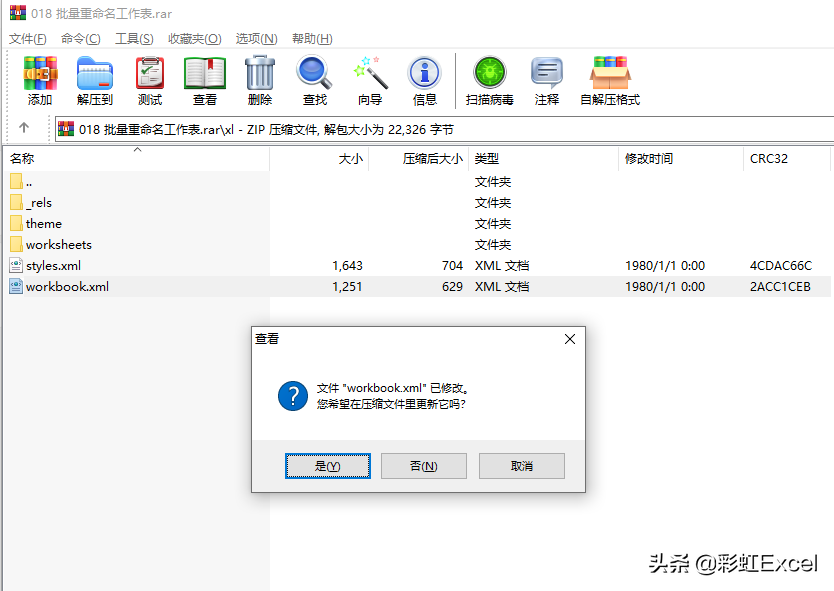Click the packed size value 629
834x591 pixels.
click(x=453, y=287)
